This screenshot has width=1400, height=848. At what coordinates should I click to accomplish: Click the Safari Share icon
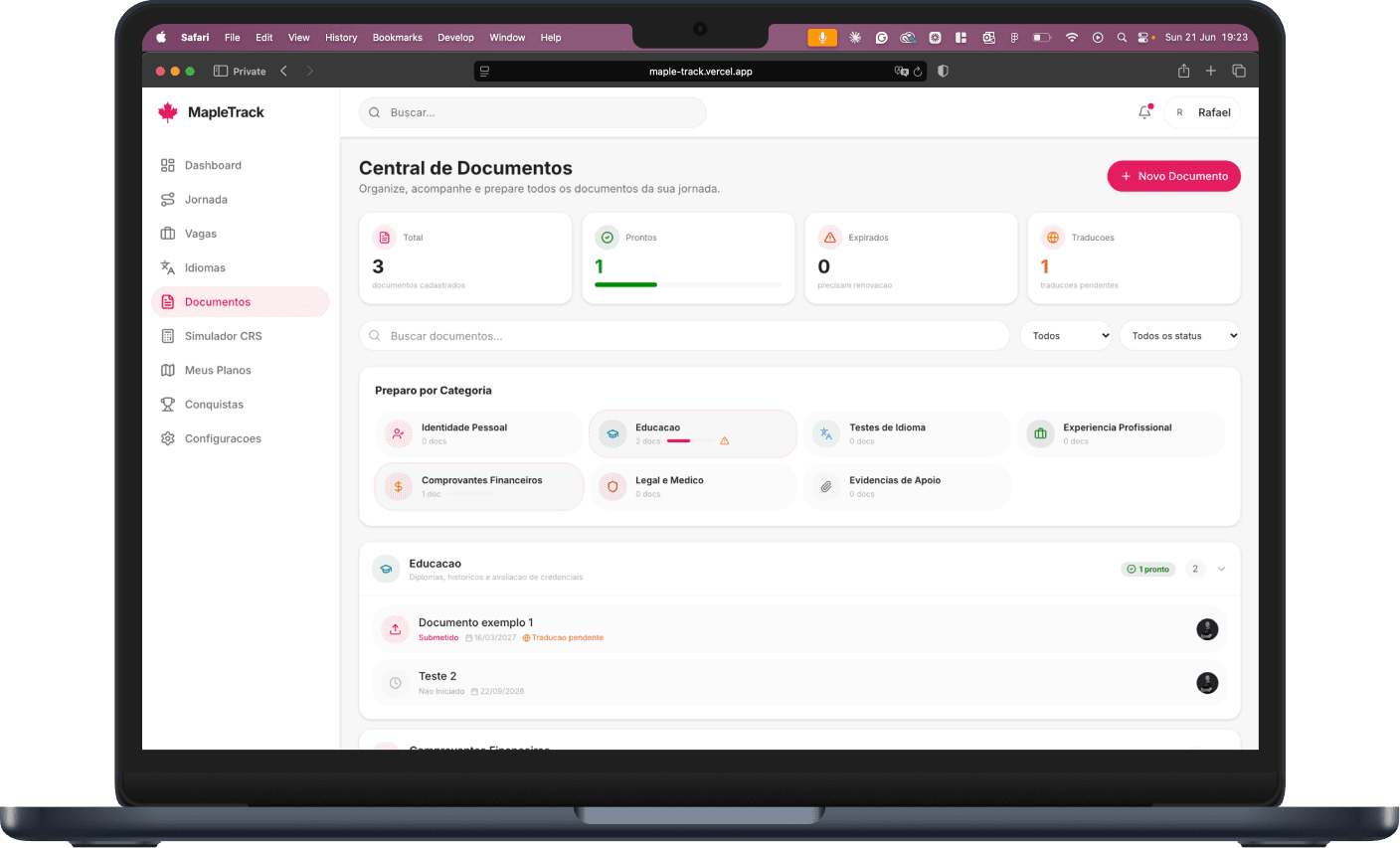[1183, 71]
